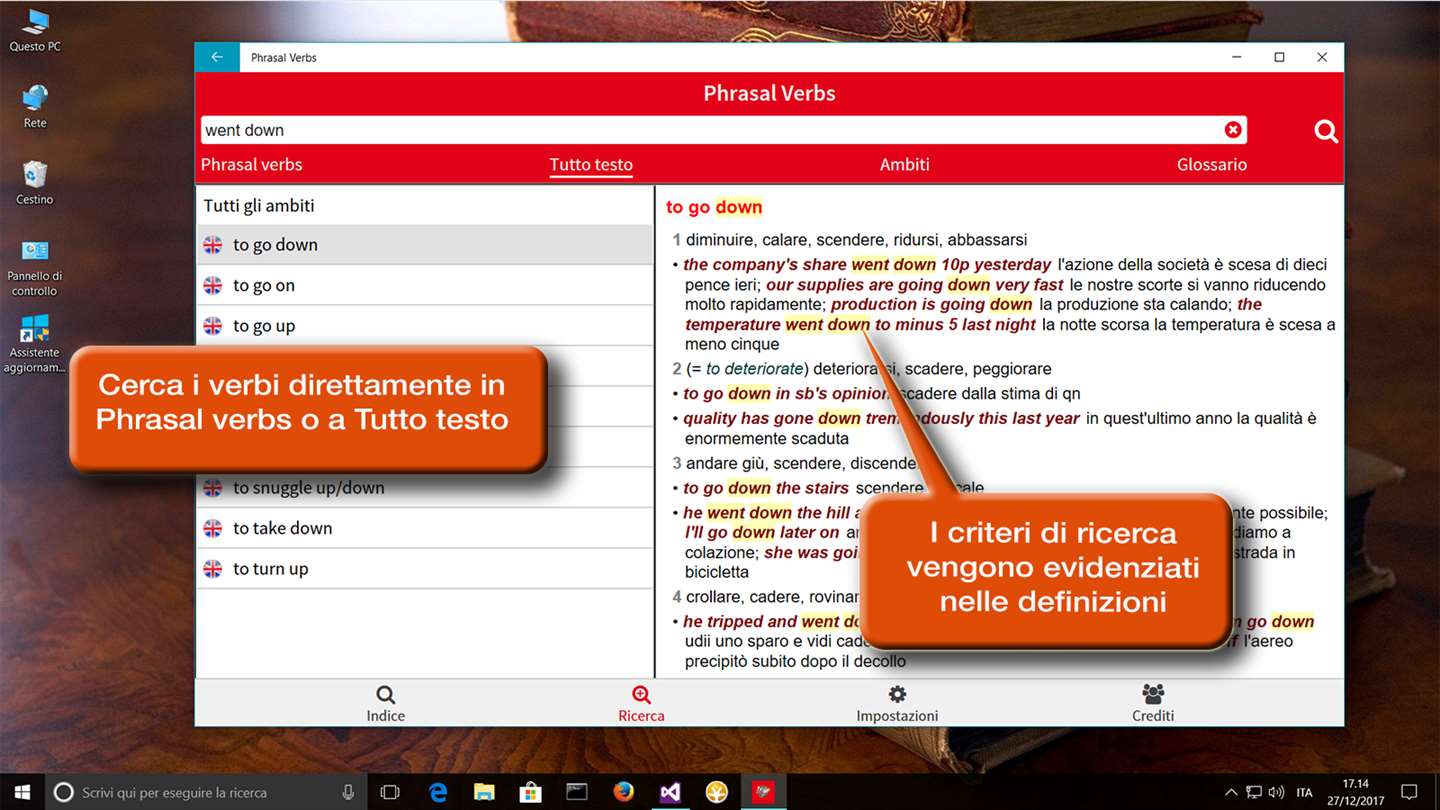The width and height of the screenshot is (1440, 810).
Task: Open Cestino desktop icon
Action: click(34, 182)
